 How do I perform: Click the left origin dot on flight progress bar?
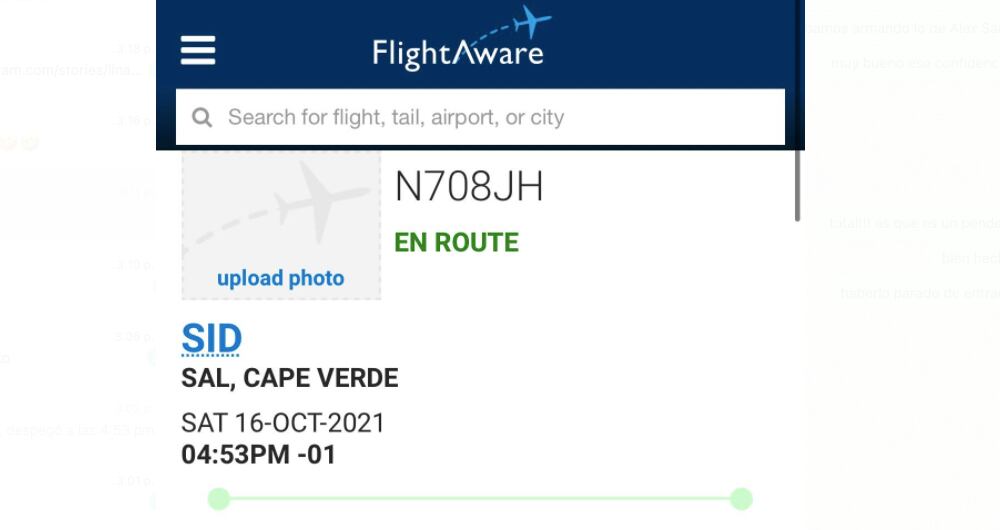[x=219, y=498]
